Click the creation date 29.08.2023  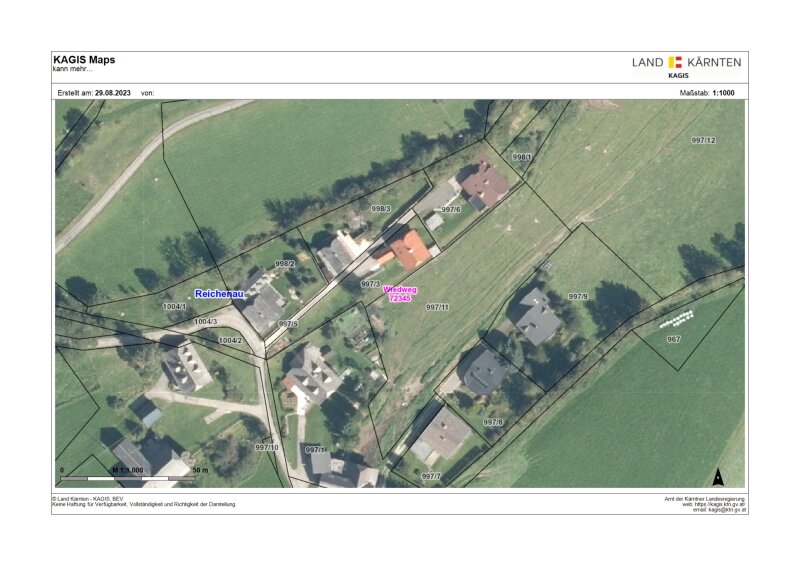[114, 92]
